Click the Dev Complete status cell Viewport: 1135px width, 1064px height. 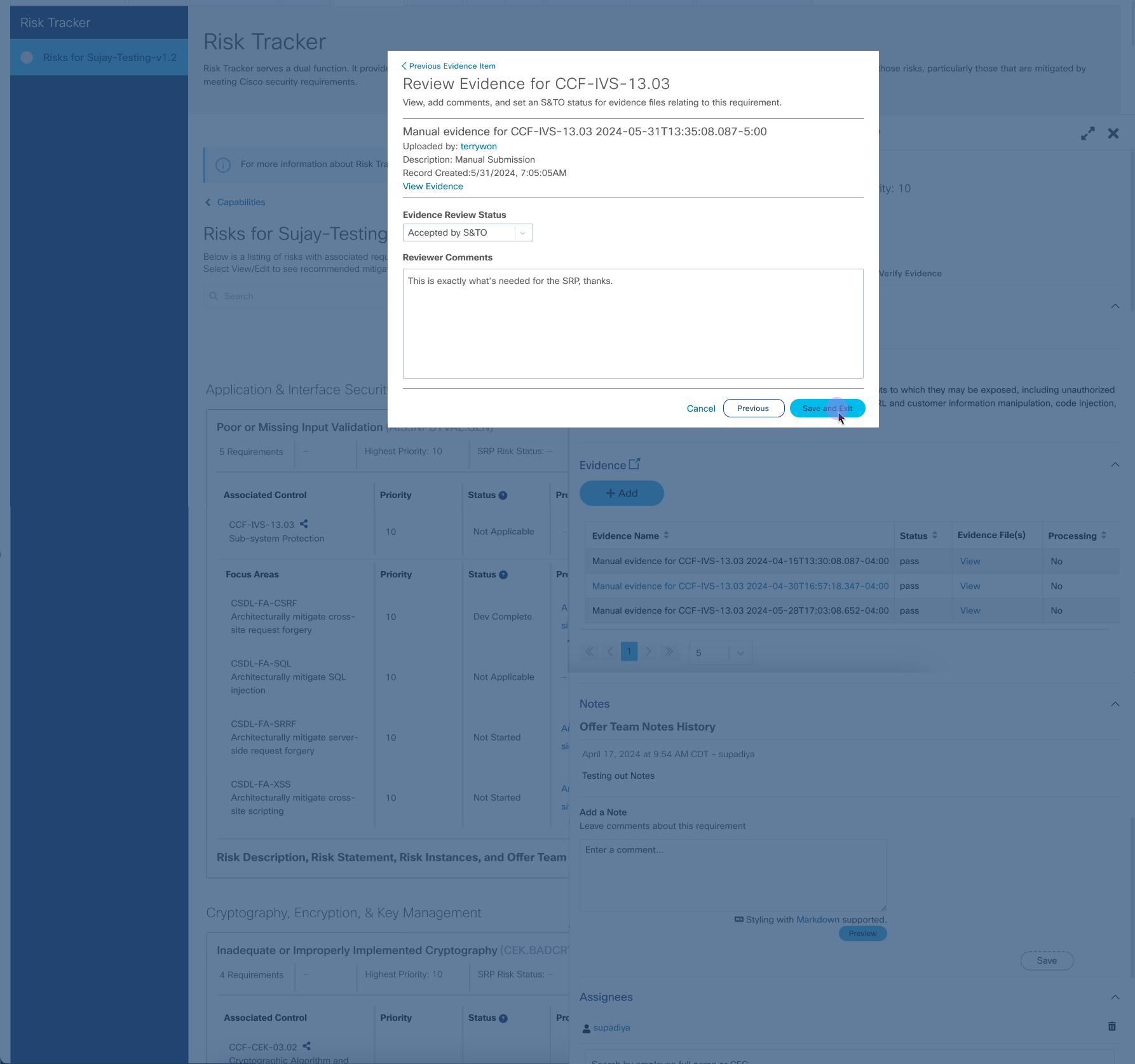[503, 617]
